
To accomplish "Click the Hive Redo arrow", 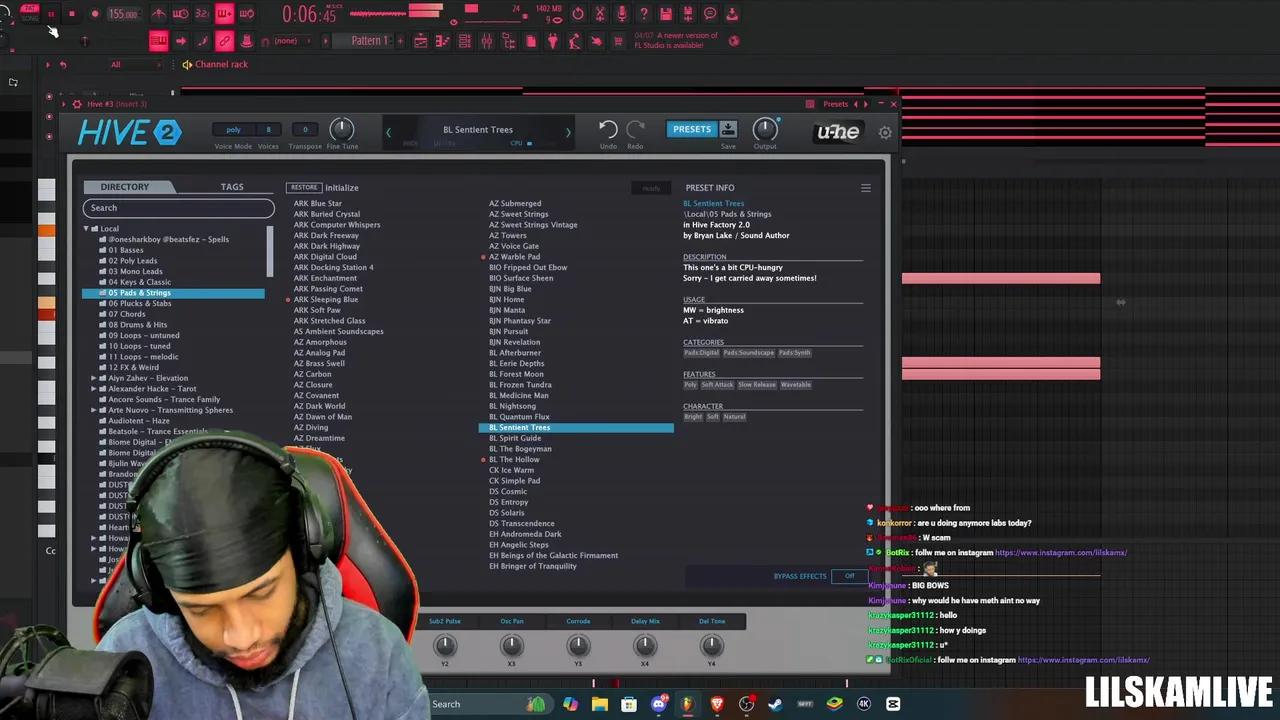I will (x=636, y=129).
